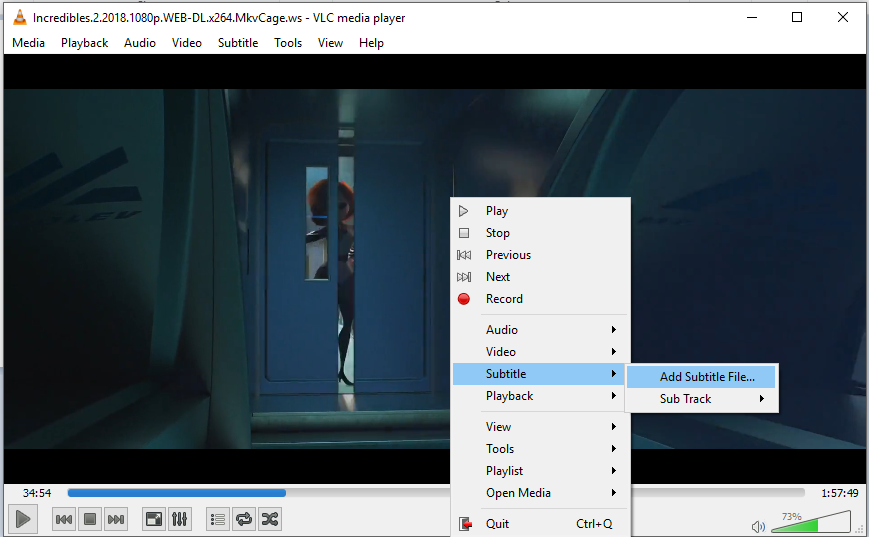Viewport: 869px width, 537px height.
Task: Choose Previous in the context menu
Action: coord(540,255)
